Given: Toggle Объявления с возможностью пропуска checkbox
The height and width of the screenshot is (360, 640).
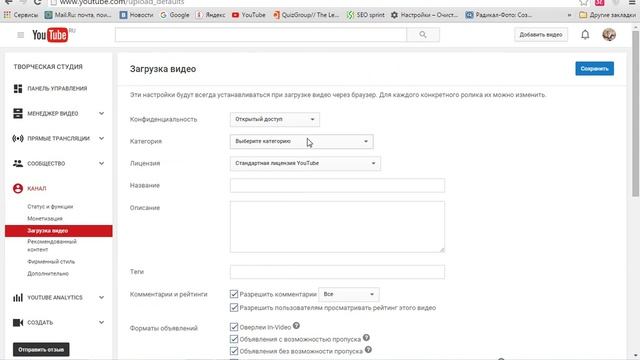Looking at the screenshot, I should (234, 339).
